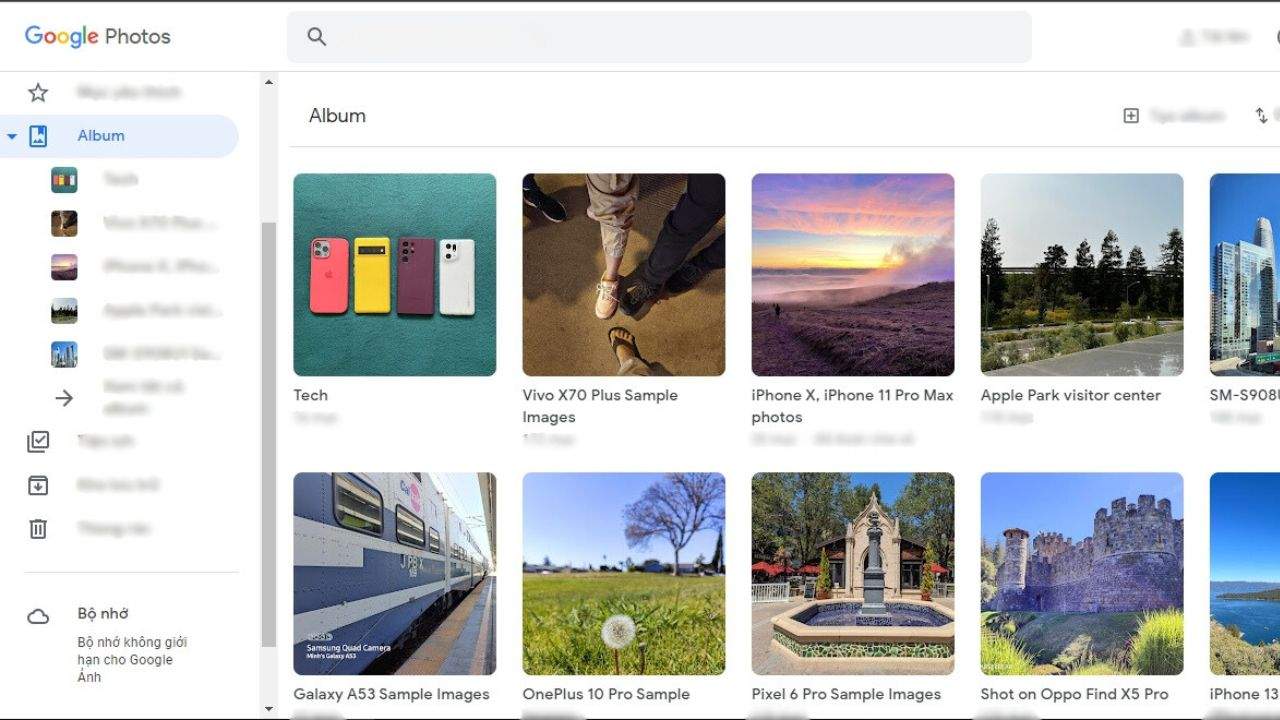The width and height of the screenshot is (1280, 720).
Task: Click the cloud storage icon
Action: [x=38, y=617]
